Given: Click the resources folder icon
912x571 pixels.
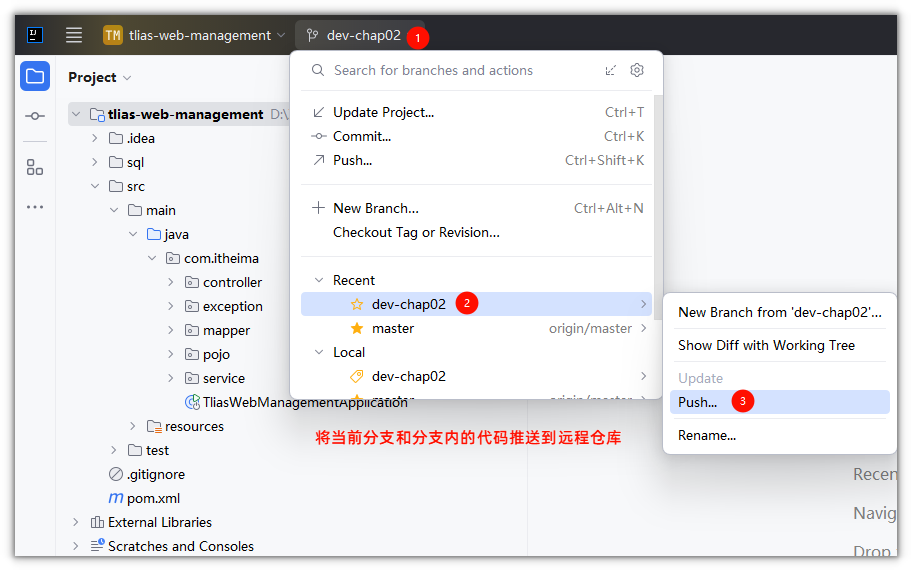Looking at the screenshot, I should tap(154, 426).
